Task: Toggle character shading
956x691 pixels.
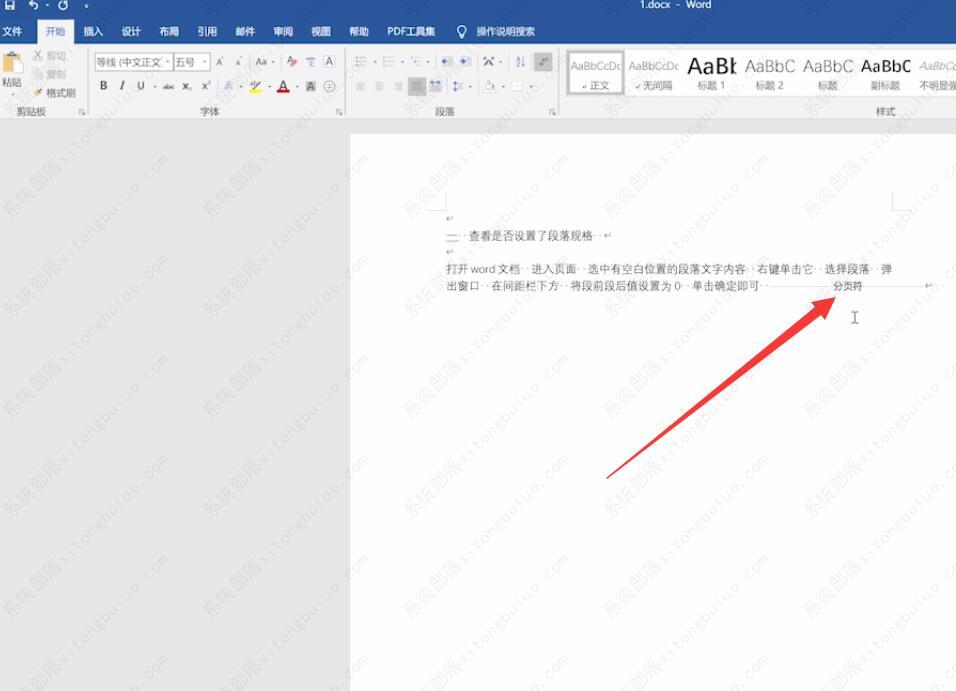Action: point(310,87)
